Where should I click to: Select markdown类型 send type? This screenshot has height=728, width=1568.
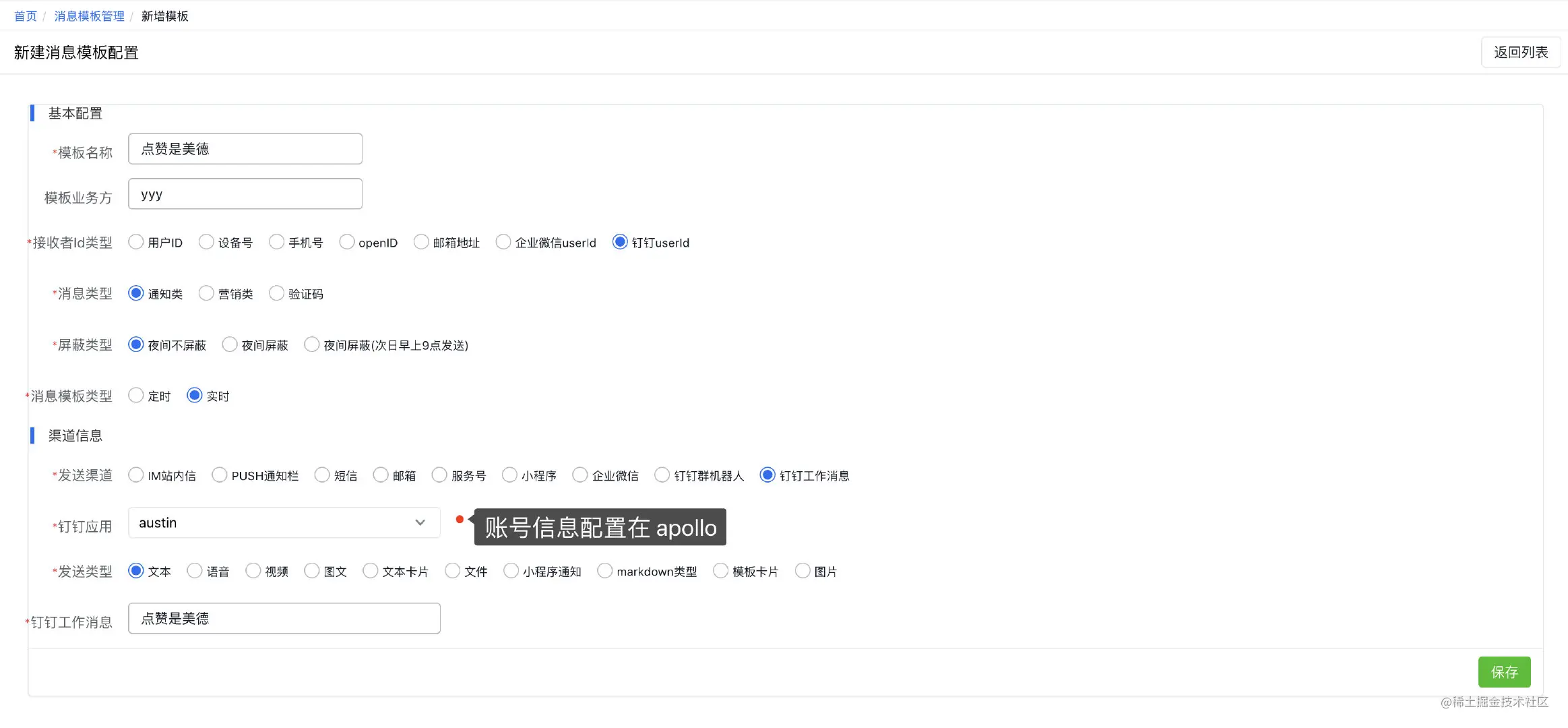605,571
